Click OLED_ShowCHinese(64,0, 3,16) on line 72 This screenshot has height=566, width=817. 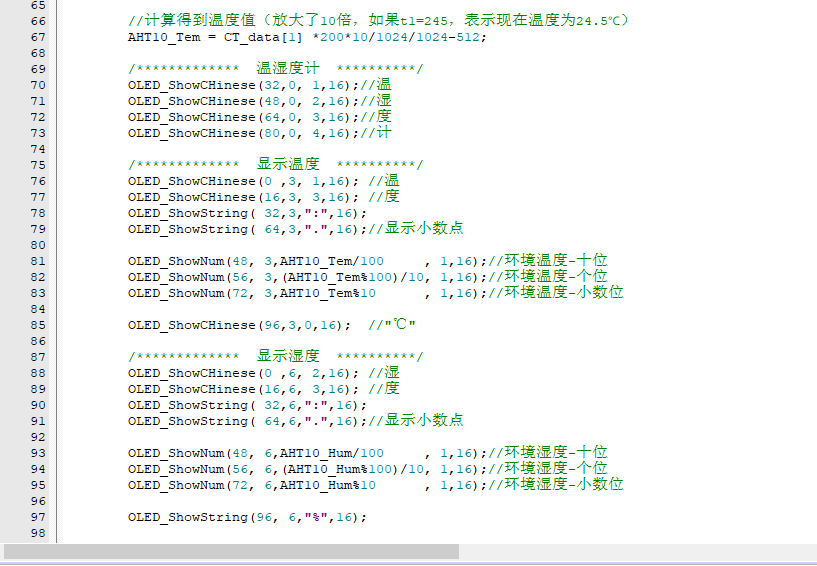click(x=243, y=117)
